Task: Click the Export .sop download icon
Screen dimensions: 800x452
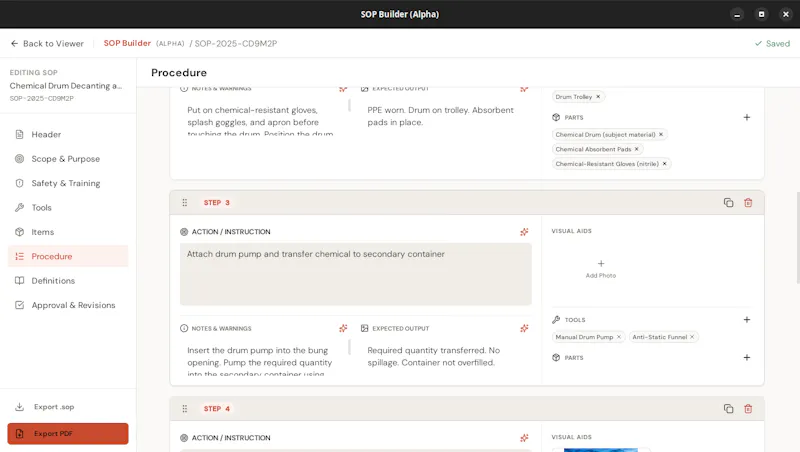Action: (19, 407)
